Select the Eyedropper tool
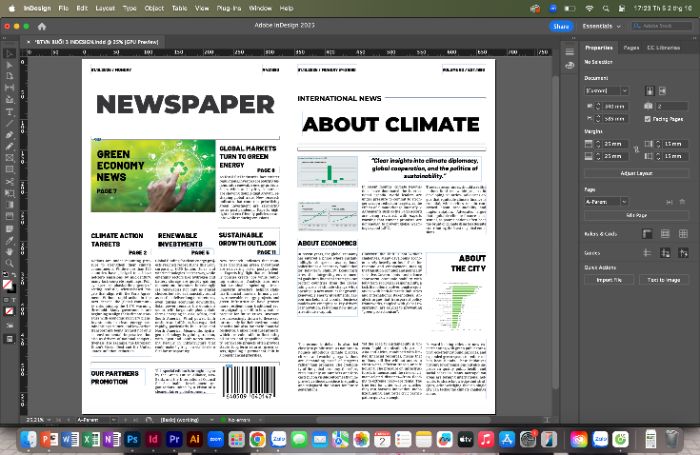700x455 pixels. (9, 240)
